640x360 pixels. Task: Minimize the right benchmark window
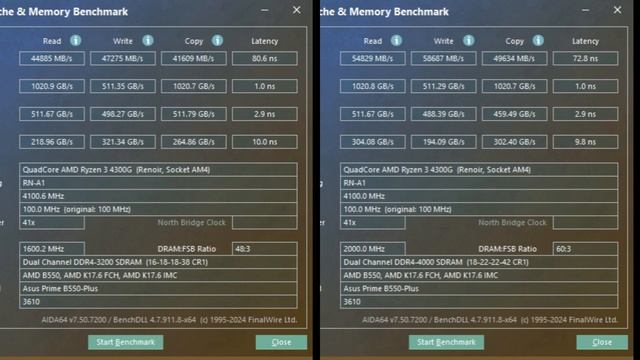[585, 11]
